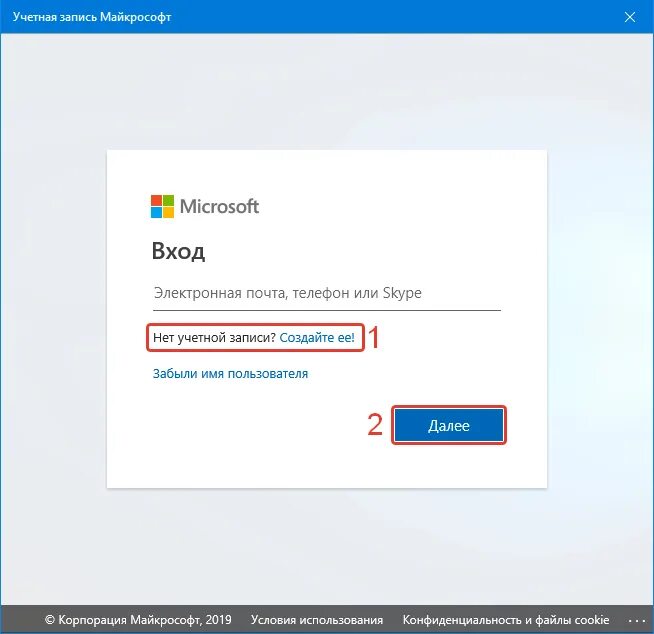The height and width of the screenshot is (634, 654).
Task: Click the Microsoft logo
Action: pyautogui.click(x=205, y=206)
